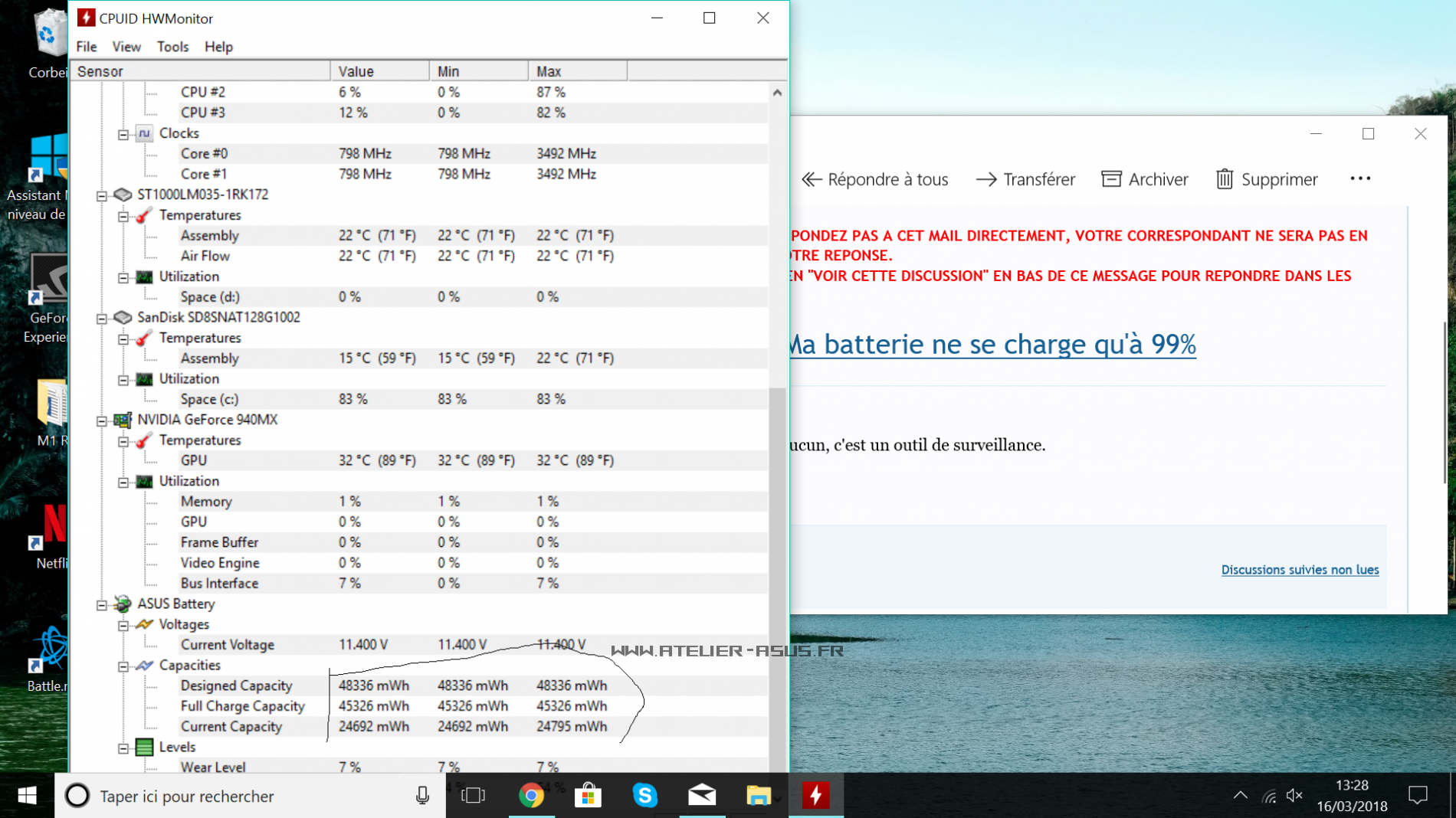Viewport: 1456px width, 818px height.
Task: Open Skype from the taskbar
Action: (x=644, y=796)
